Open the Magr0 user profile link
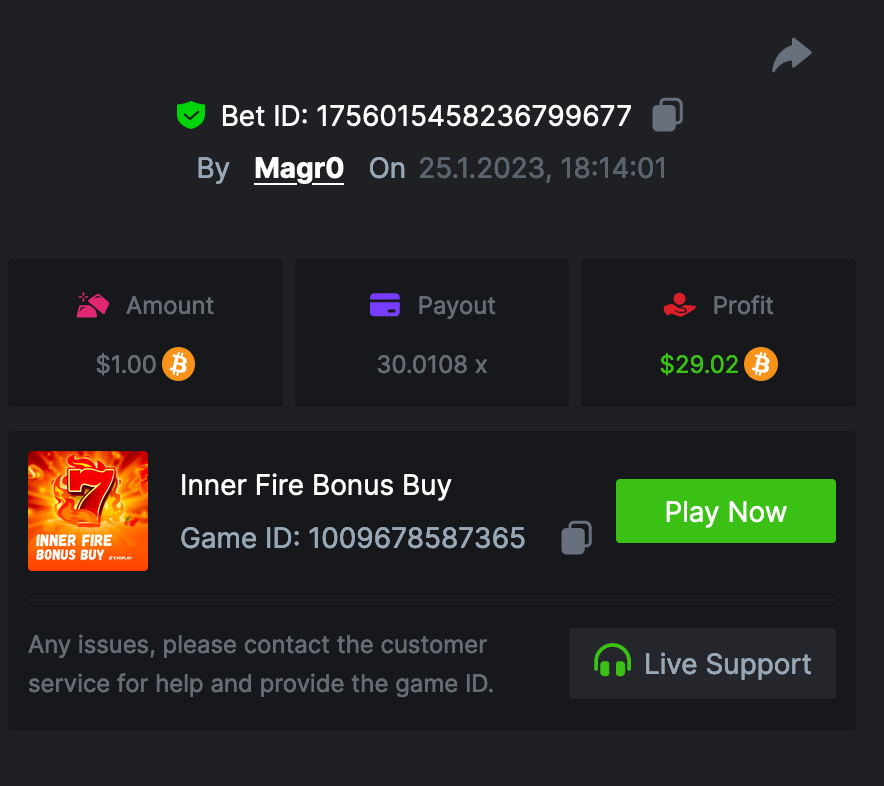Screen dimensions: 884x786 [x=299, y=168]
